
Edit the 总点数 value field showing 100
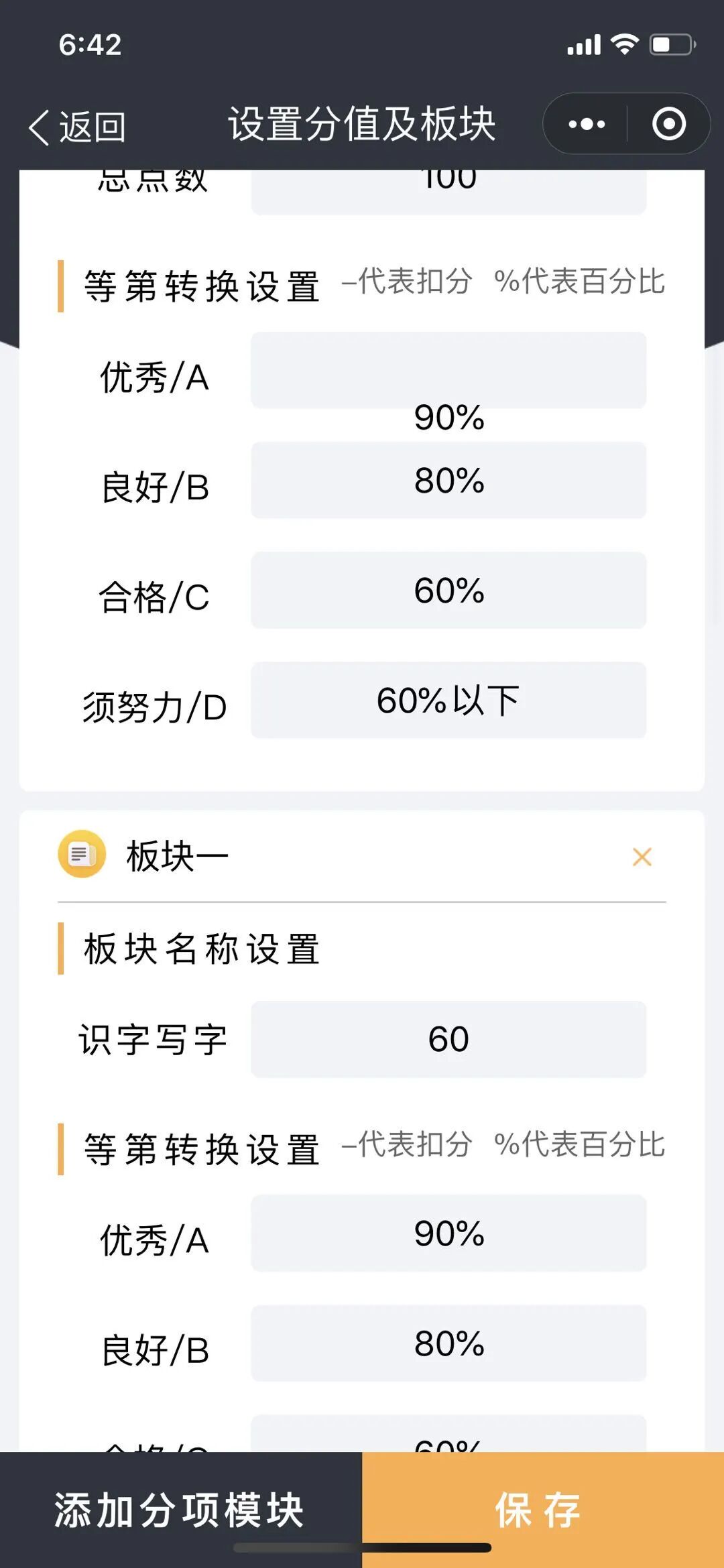pyautogui.click(x=448, y=192)
